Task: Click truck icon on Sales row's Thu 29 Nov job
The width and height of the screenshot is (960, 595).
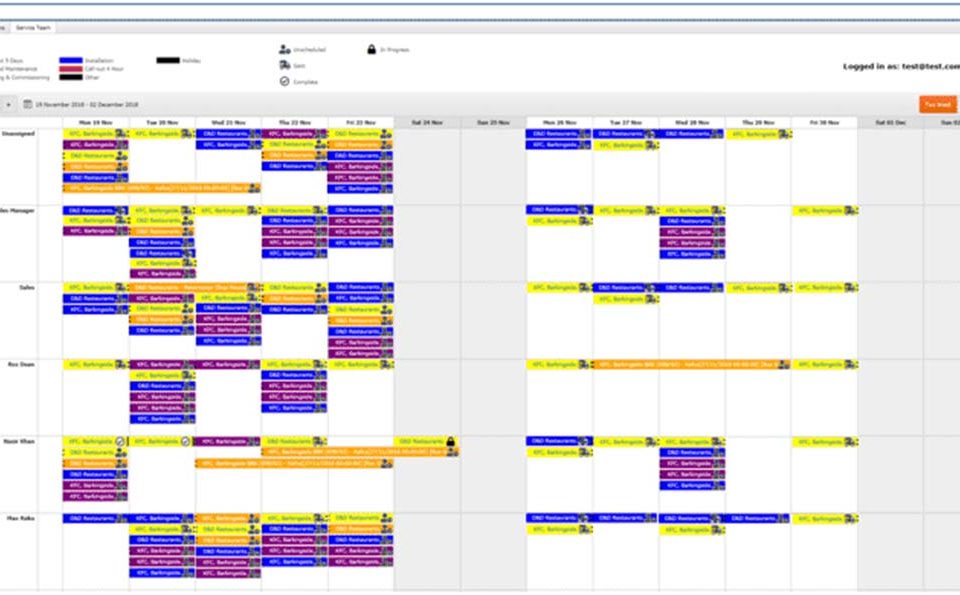Action: click(x=784, y=288)
